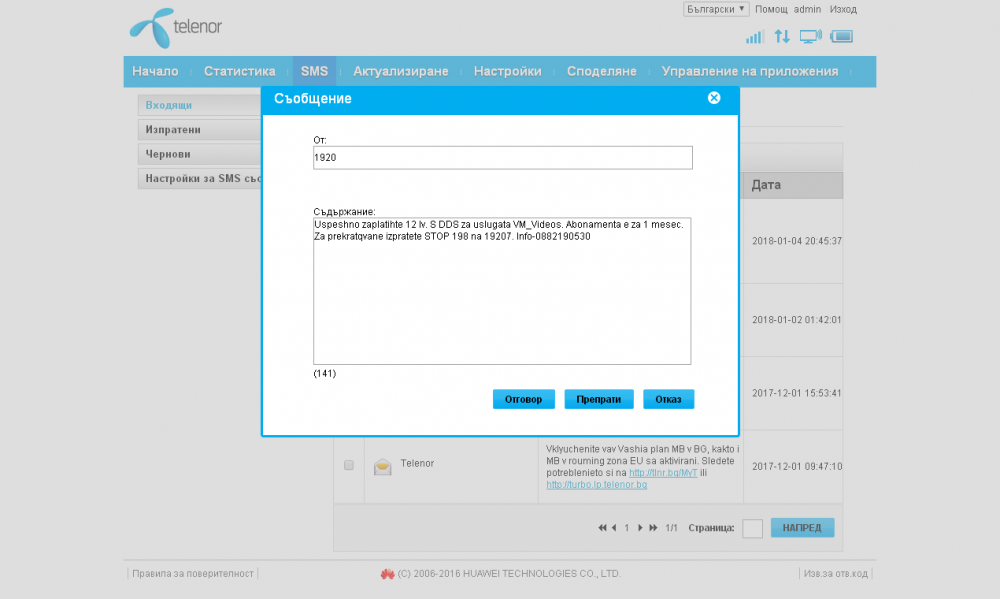Click the Изход logout link

(843, 10)
